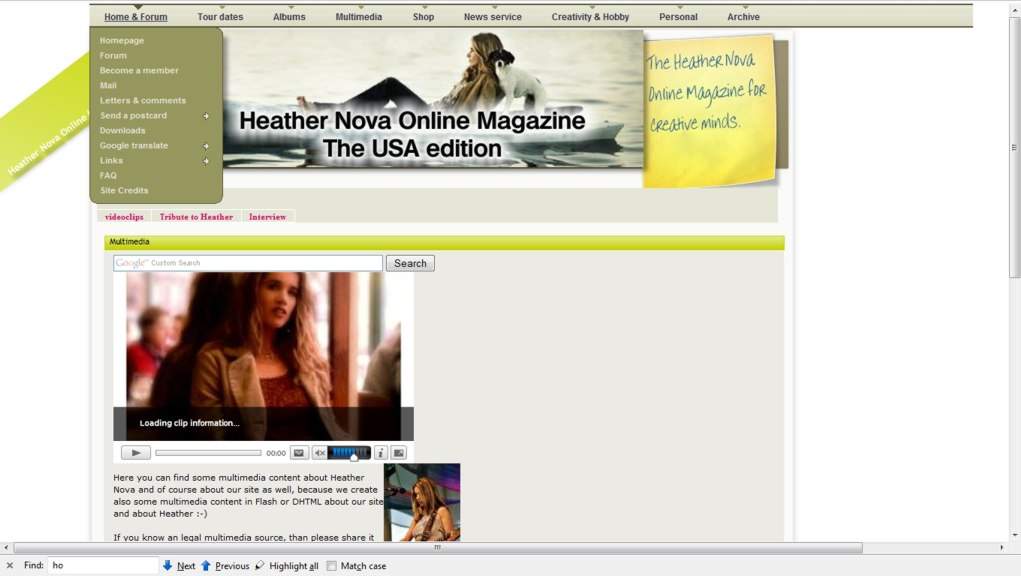The image size is (1021, 576).
Task: Open the Albums menu
Action: click(289, 17)
